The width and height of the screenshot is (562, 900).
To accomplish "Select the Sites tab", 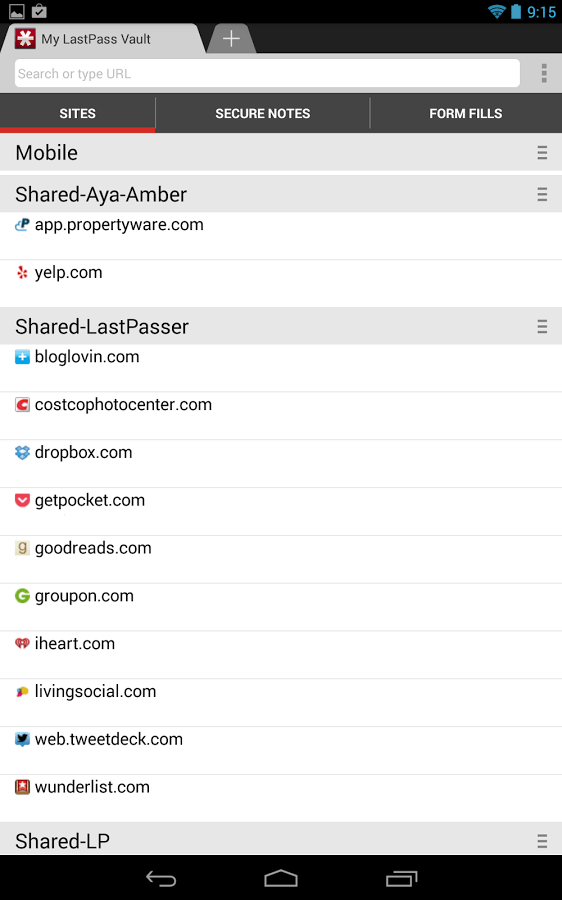I will [77, 114].
